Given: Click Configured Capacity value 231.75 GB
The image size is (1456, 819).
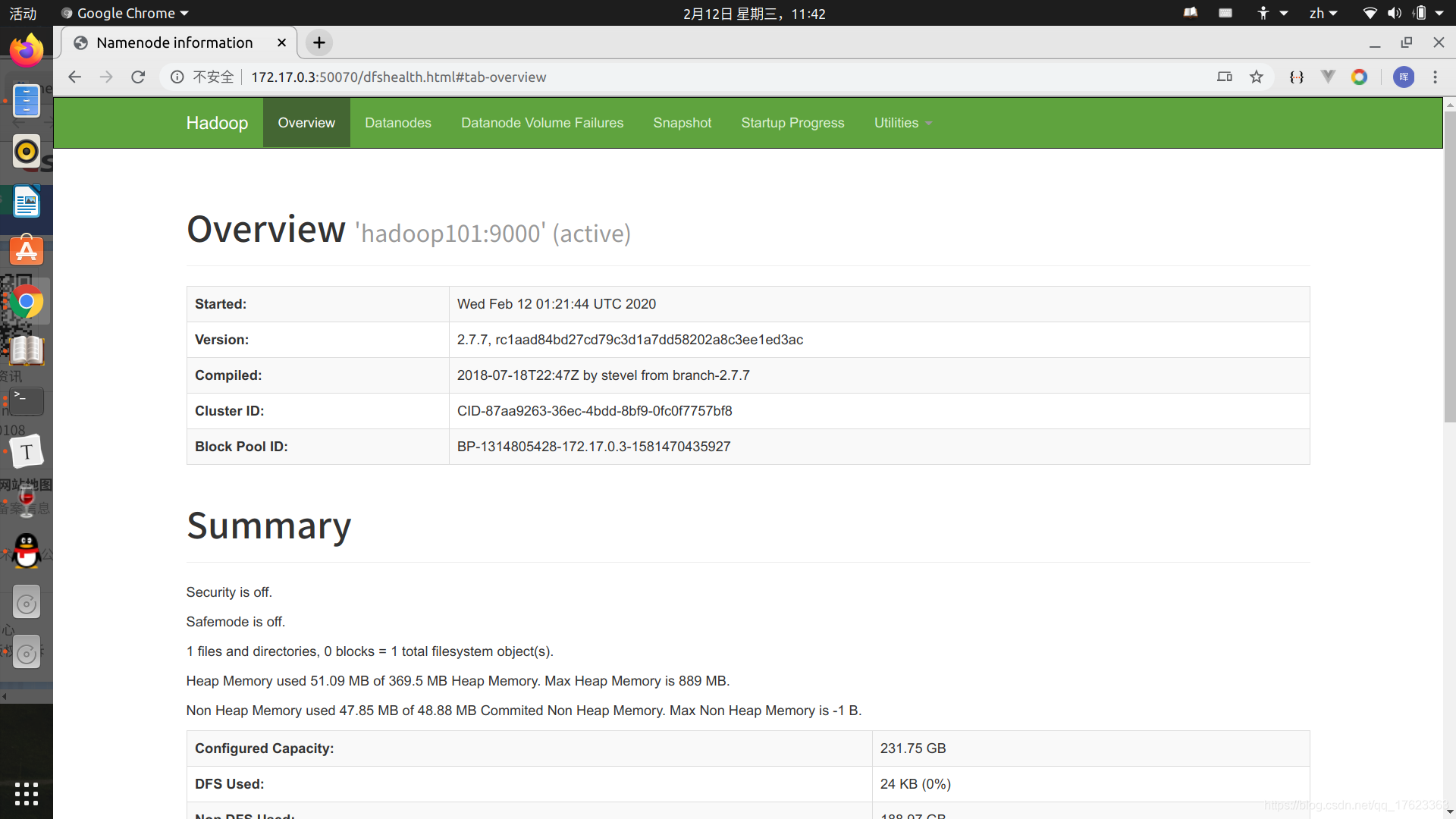Looking at the screenshot, I should pyautogui.click(x=913, y=748).
